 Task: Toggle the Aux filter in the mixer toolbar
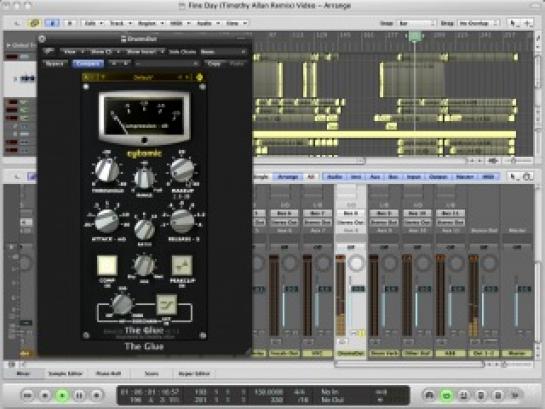(374, 177)
